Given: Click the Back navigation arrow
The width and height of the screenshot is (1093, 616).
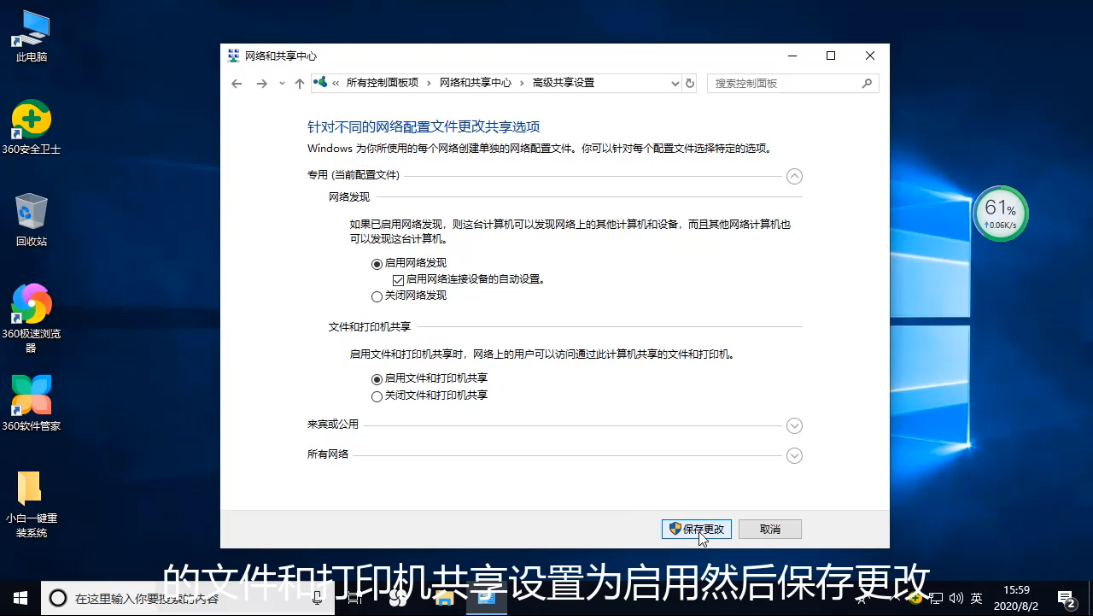Looking at the screenshot, I should [237, 84].
